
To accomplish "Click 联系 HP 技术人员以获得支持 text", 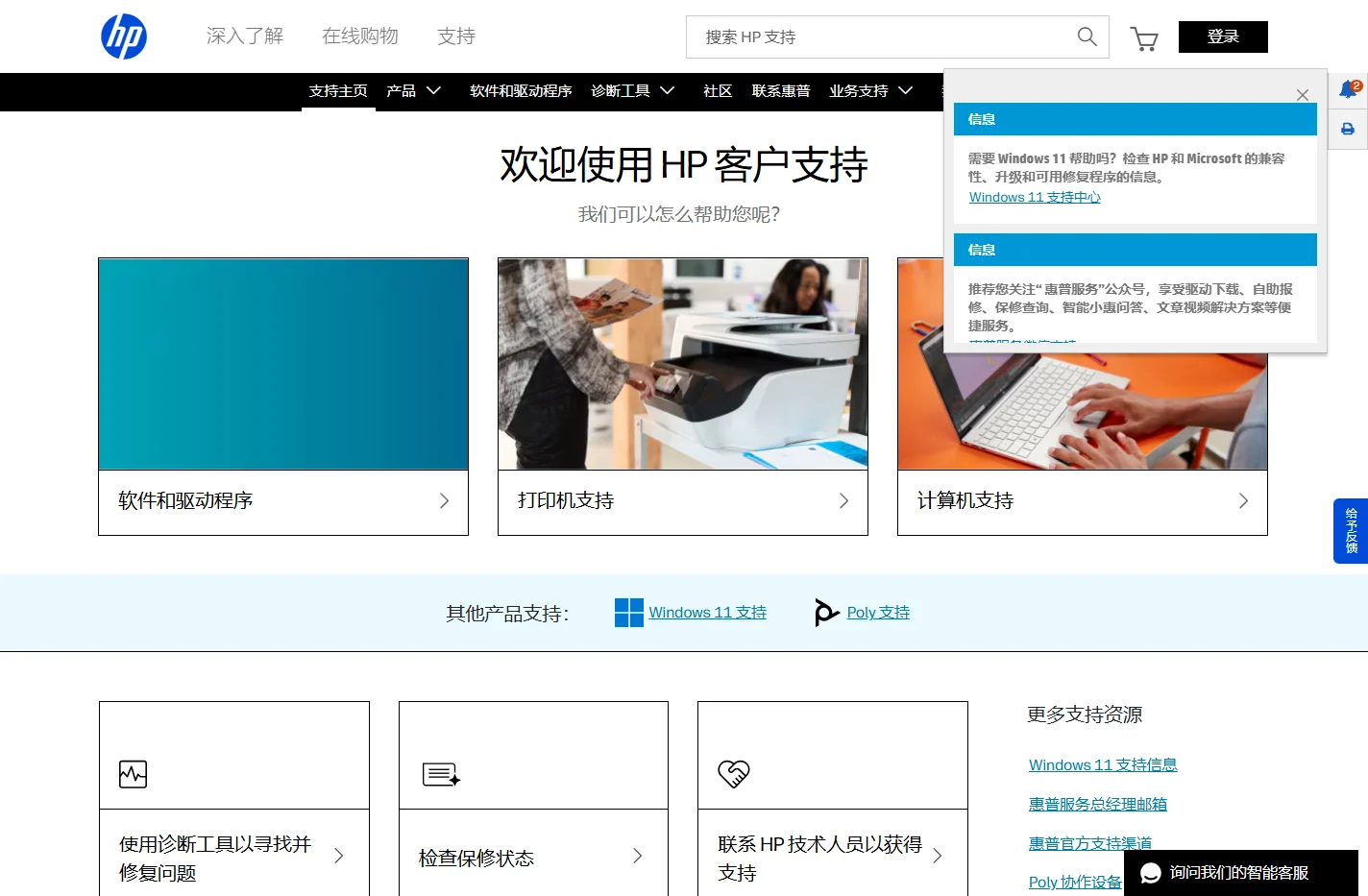I will 819,858.
